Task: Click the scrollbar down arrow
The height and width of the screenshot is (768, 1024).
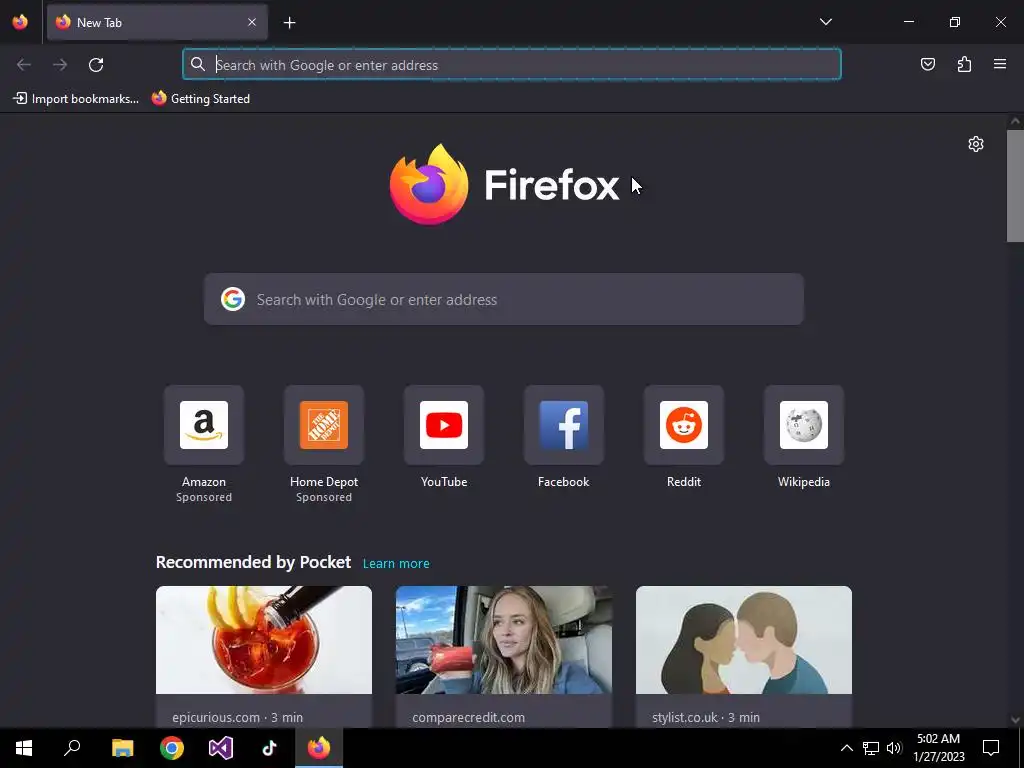Action: coord(1016,720)
